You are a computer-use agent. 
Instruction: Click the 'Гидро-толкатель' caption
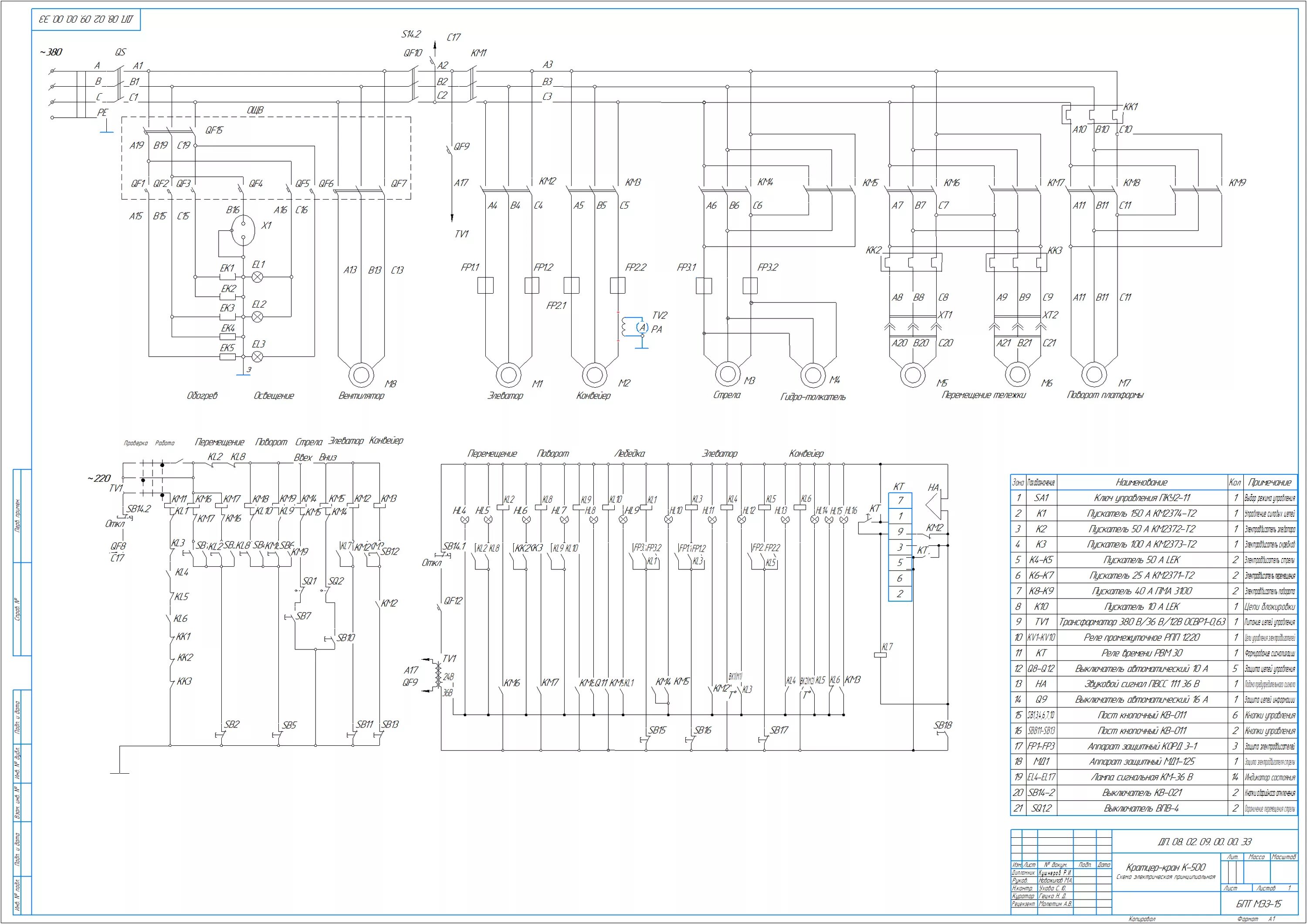[x=813, y=397]
